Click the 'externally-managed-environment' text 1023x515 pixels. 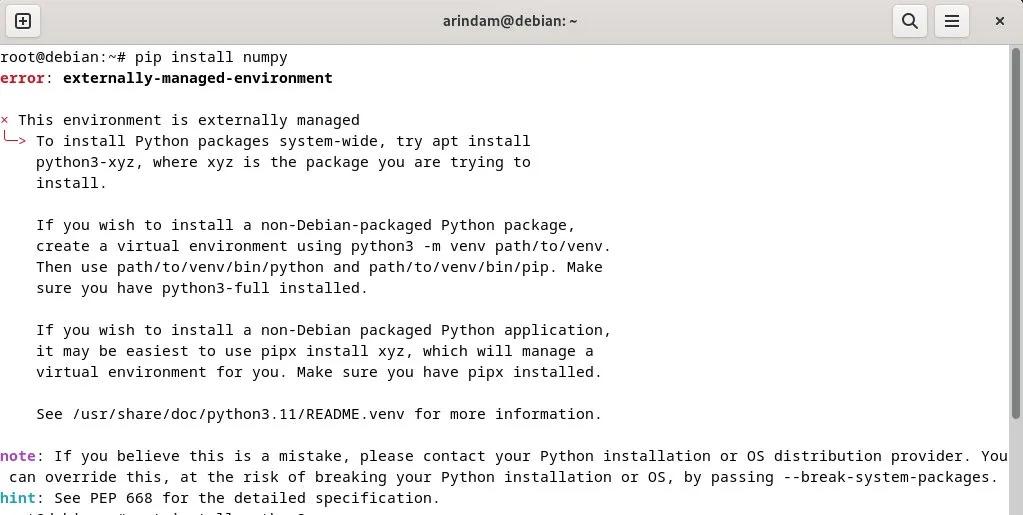pyautogui.click(x=197, y=78)
